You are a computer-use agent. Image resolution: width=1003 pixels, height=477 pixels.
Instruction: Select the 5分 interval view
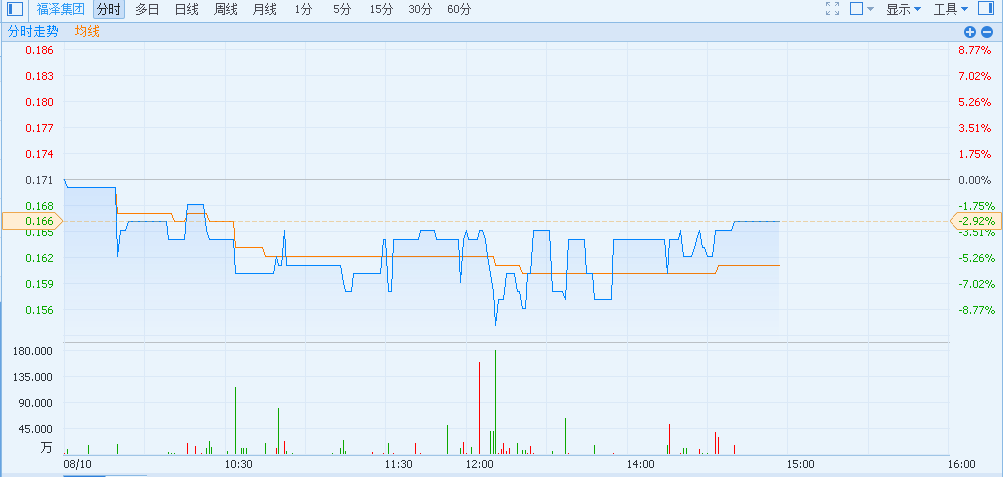click(342, 9)
